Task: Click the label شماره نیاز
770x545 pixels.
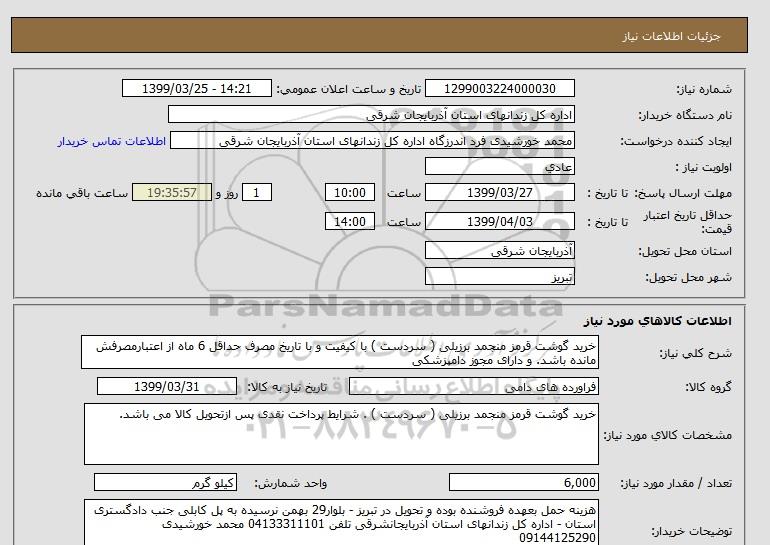Action: click(x=704, y=89)
